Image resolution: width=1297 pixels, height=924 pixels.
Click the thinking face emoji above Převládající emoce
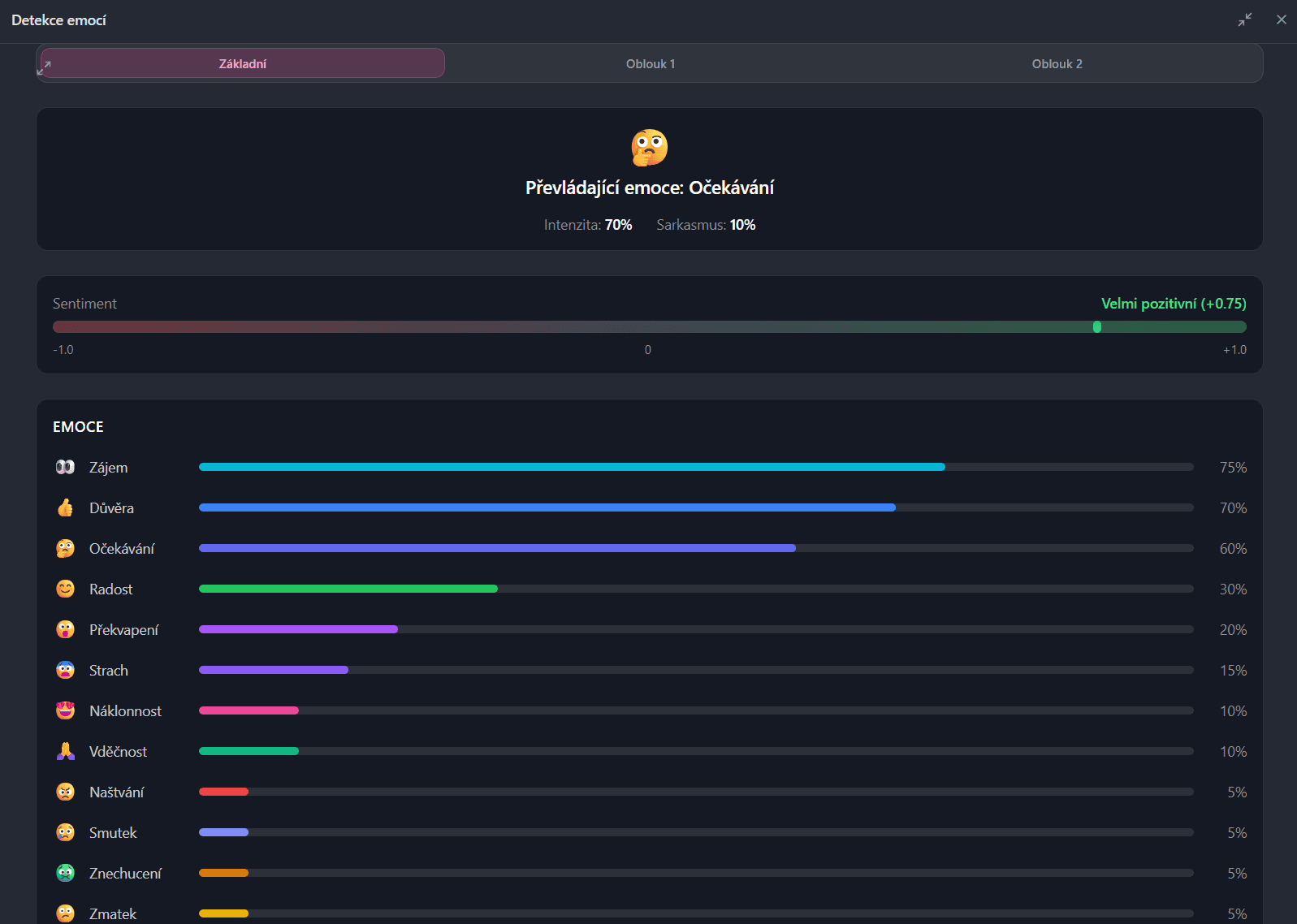(649, 148)
